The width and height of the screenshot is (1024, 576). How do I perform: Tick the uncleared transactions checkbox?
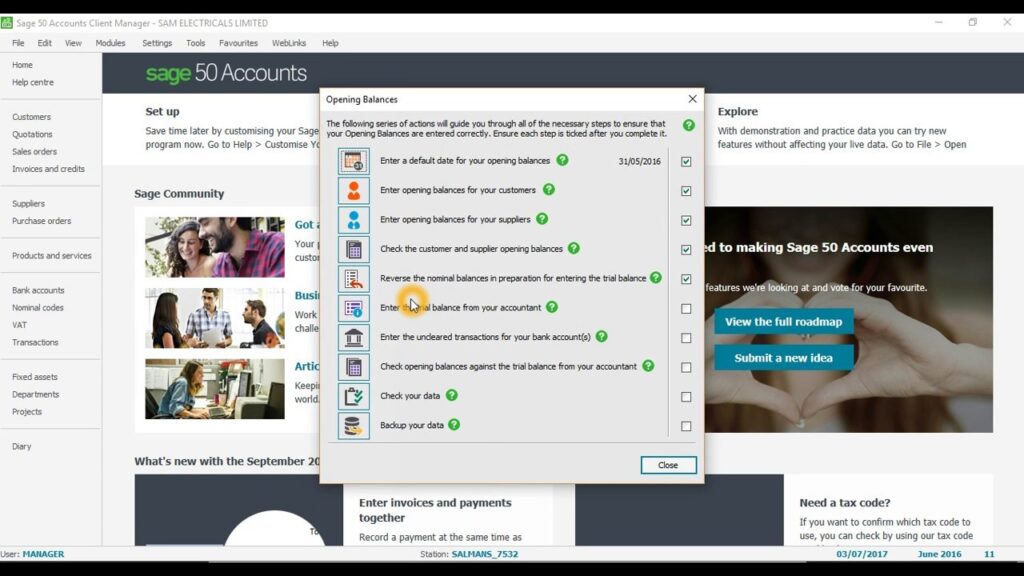tap(686, 338)
